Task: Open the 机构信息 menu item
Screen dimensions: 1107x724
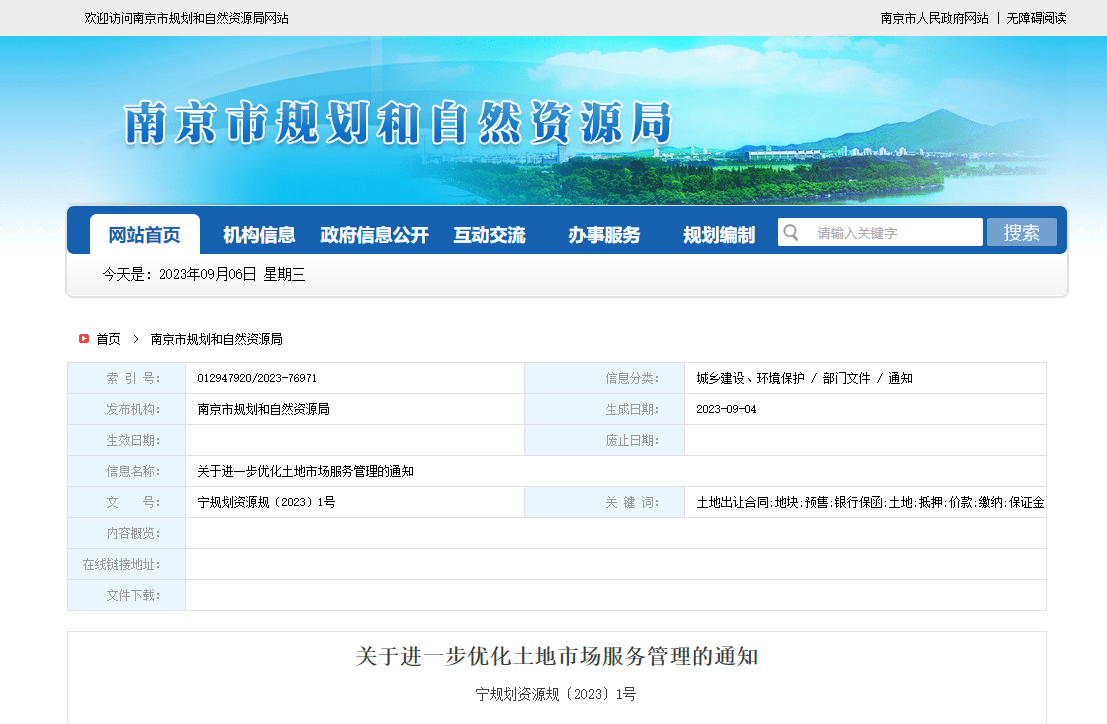Action: (x=259, y=235)
